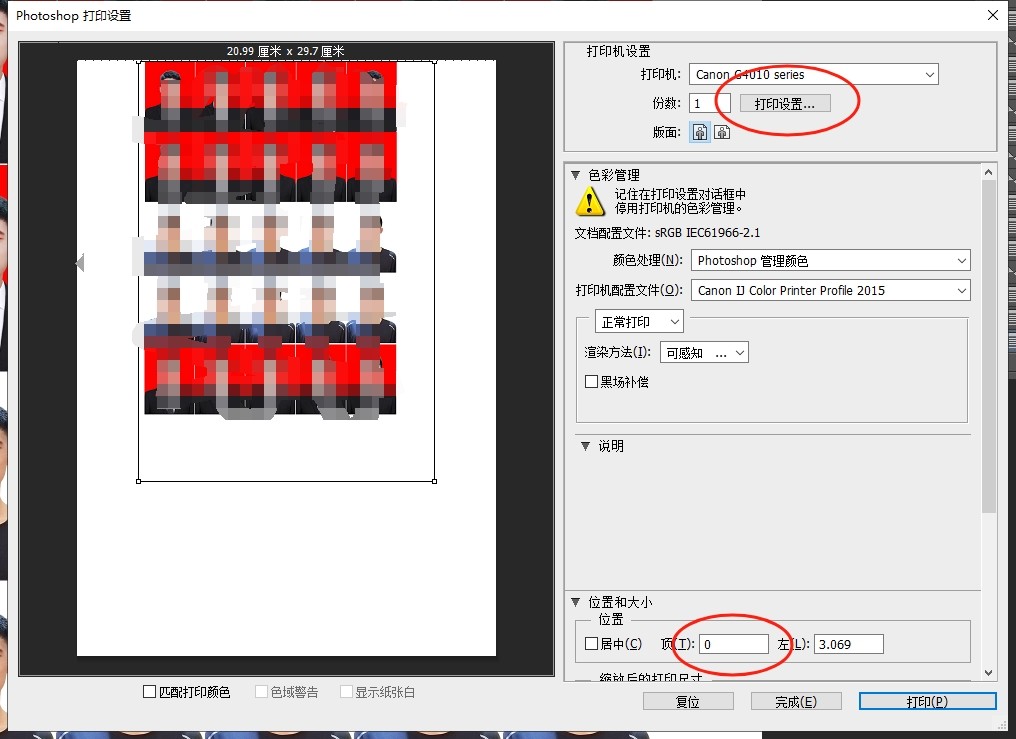The width and height of the screenshot is (1016, 739).
Task: Click the 复位 reset button
Action: (x=688, y=701)
